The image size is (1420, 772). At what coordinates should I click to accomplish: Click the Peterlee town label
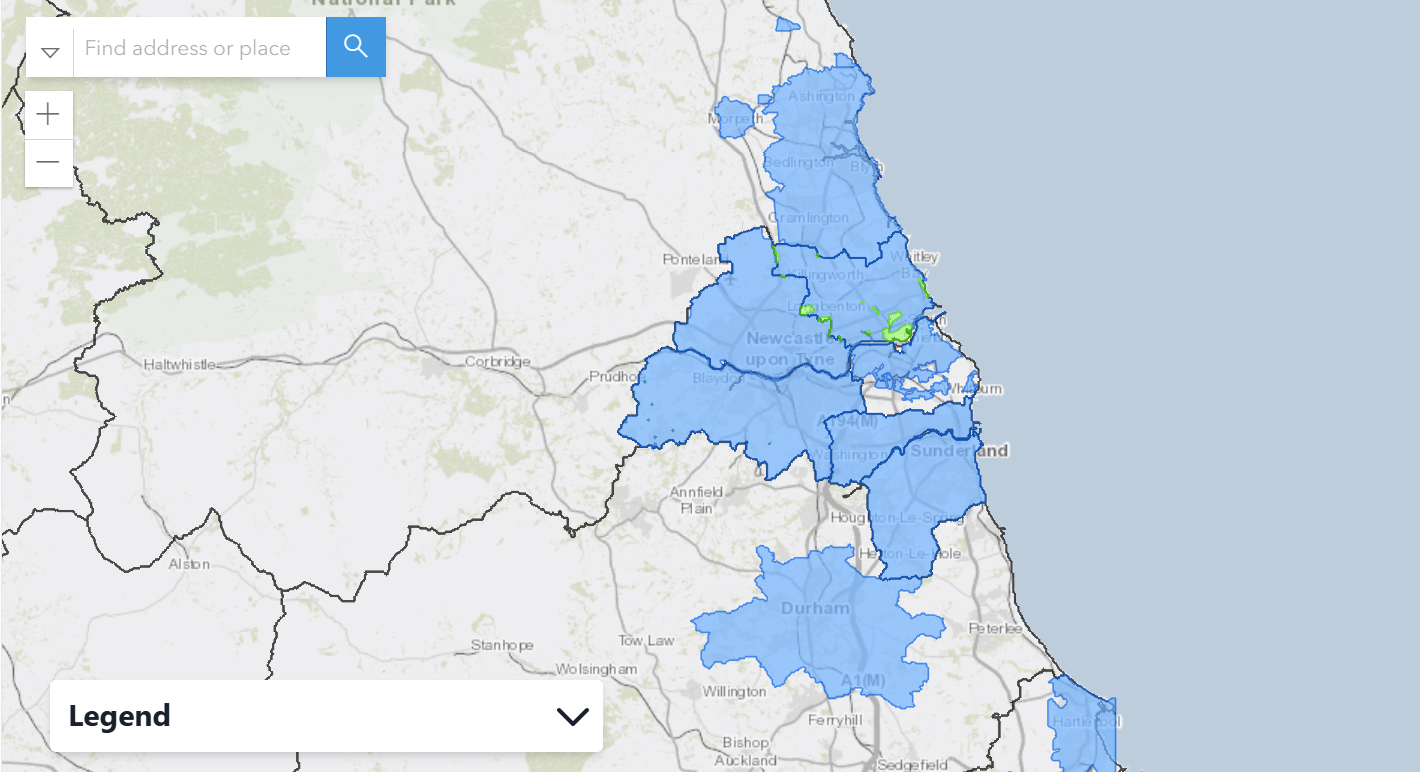995,628
